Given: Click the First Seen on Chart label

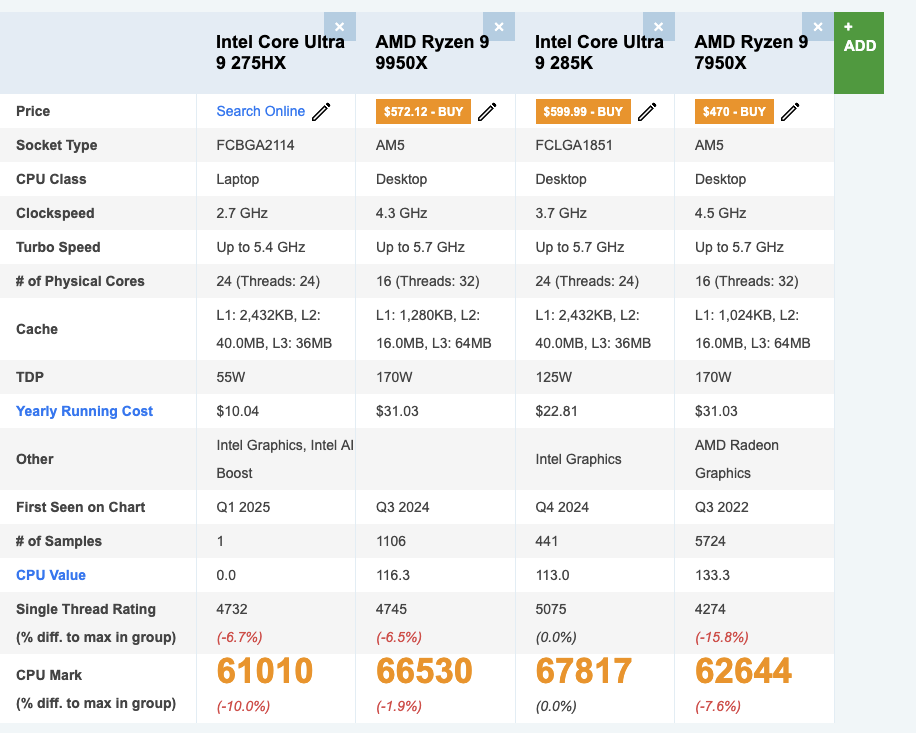Looking at the screenshot, I should 81,507.
